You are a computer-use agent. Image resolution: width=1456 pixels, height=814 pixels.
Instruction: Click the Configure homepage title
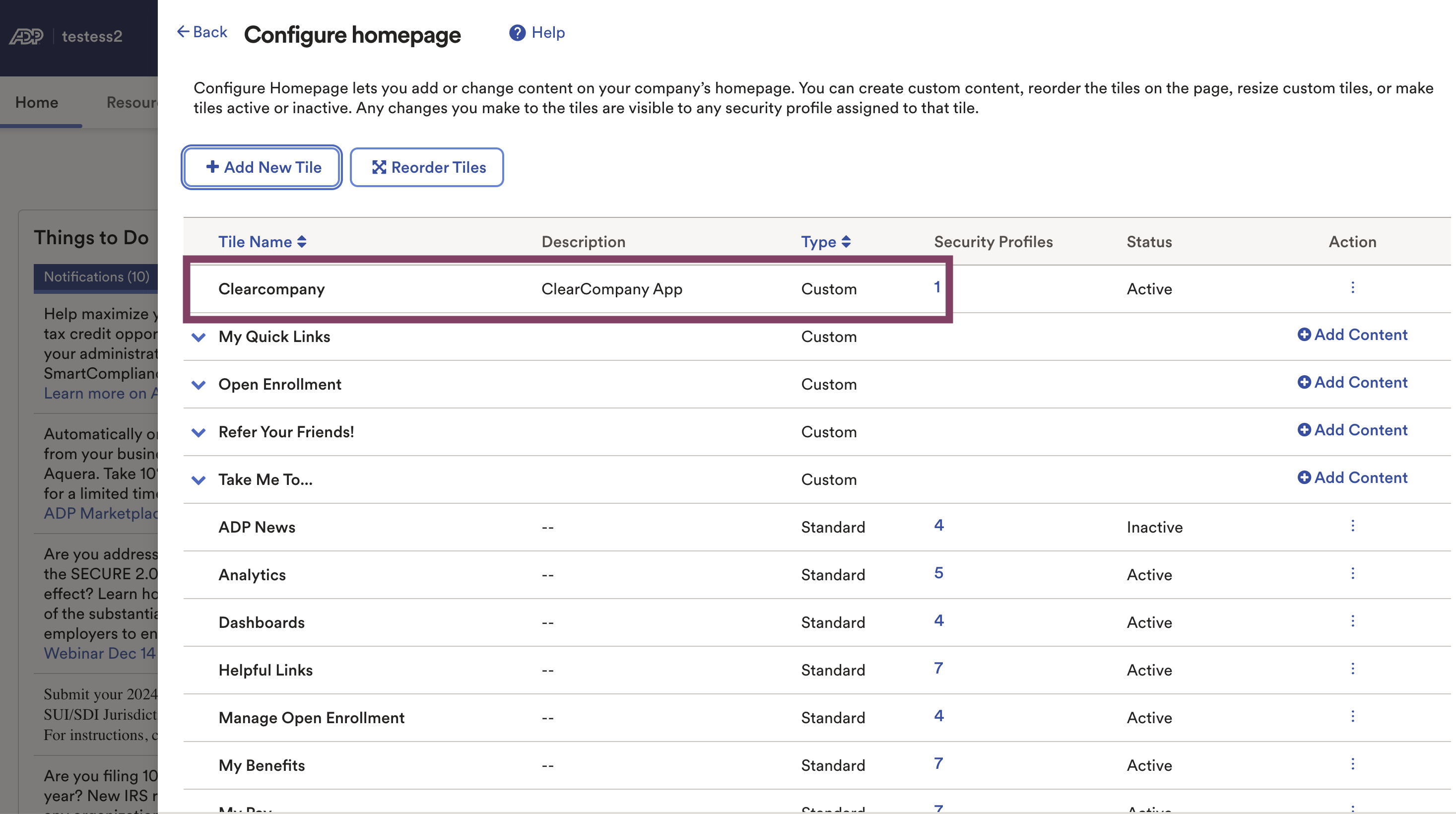click(x=352, y=35)
